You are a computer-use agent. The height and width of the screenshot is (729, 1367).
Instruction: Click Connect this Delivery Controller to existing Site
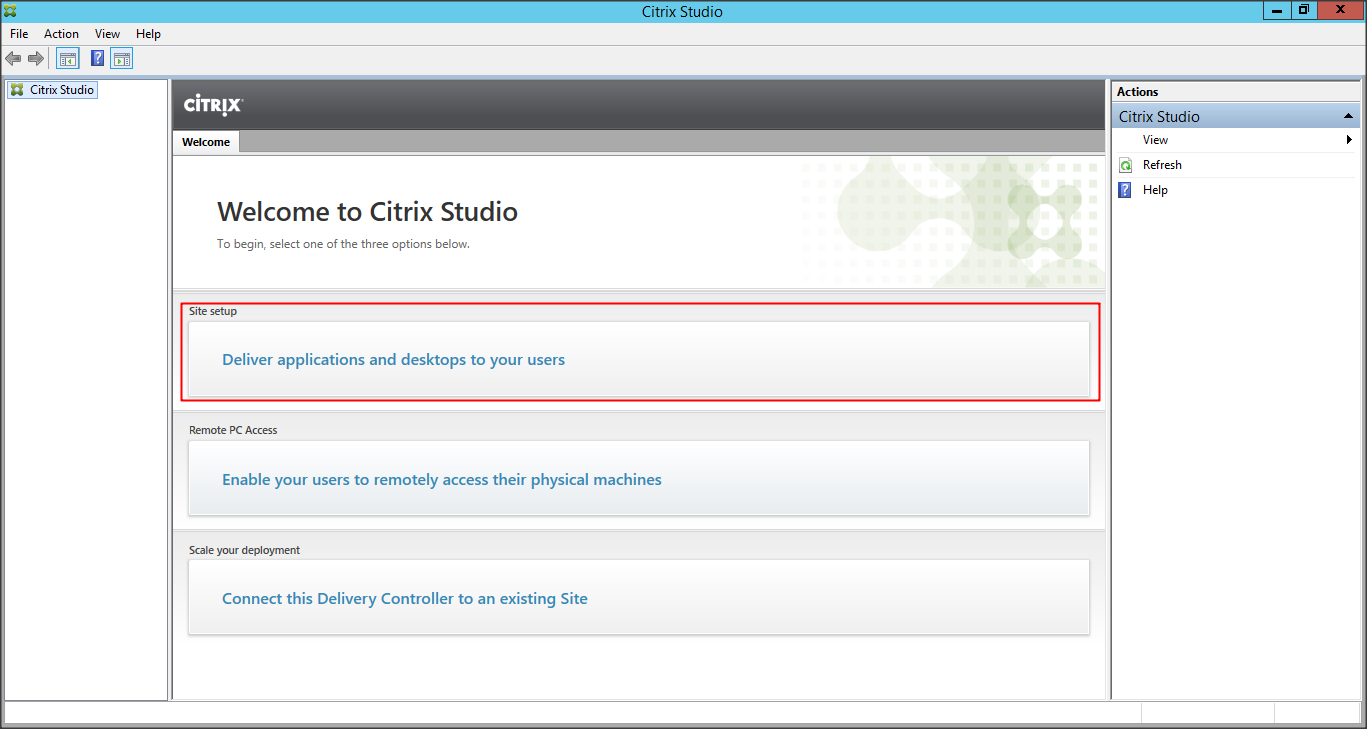(x=404, y=599)
